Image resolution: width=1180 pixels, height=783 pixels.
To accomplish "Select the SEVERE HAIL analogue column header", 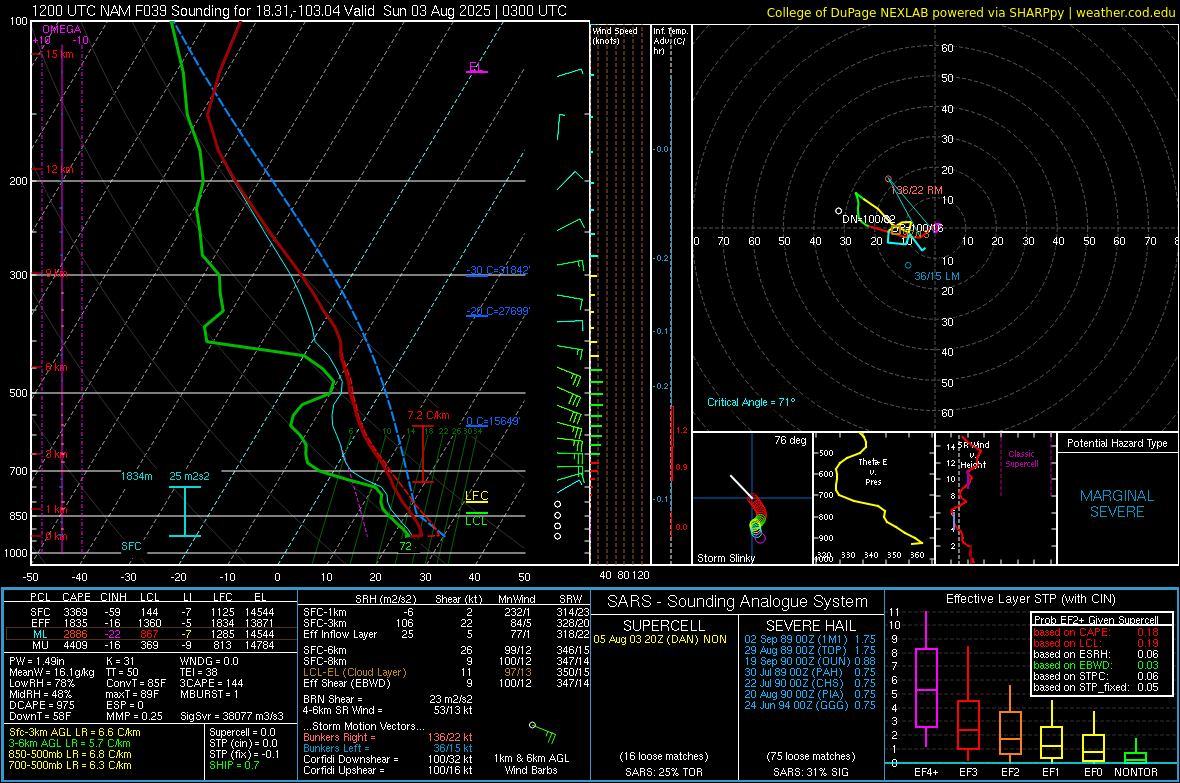I will click(810, 626).
